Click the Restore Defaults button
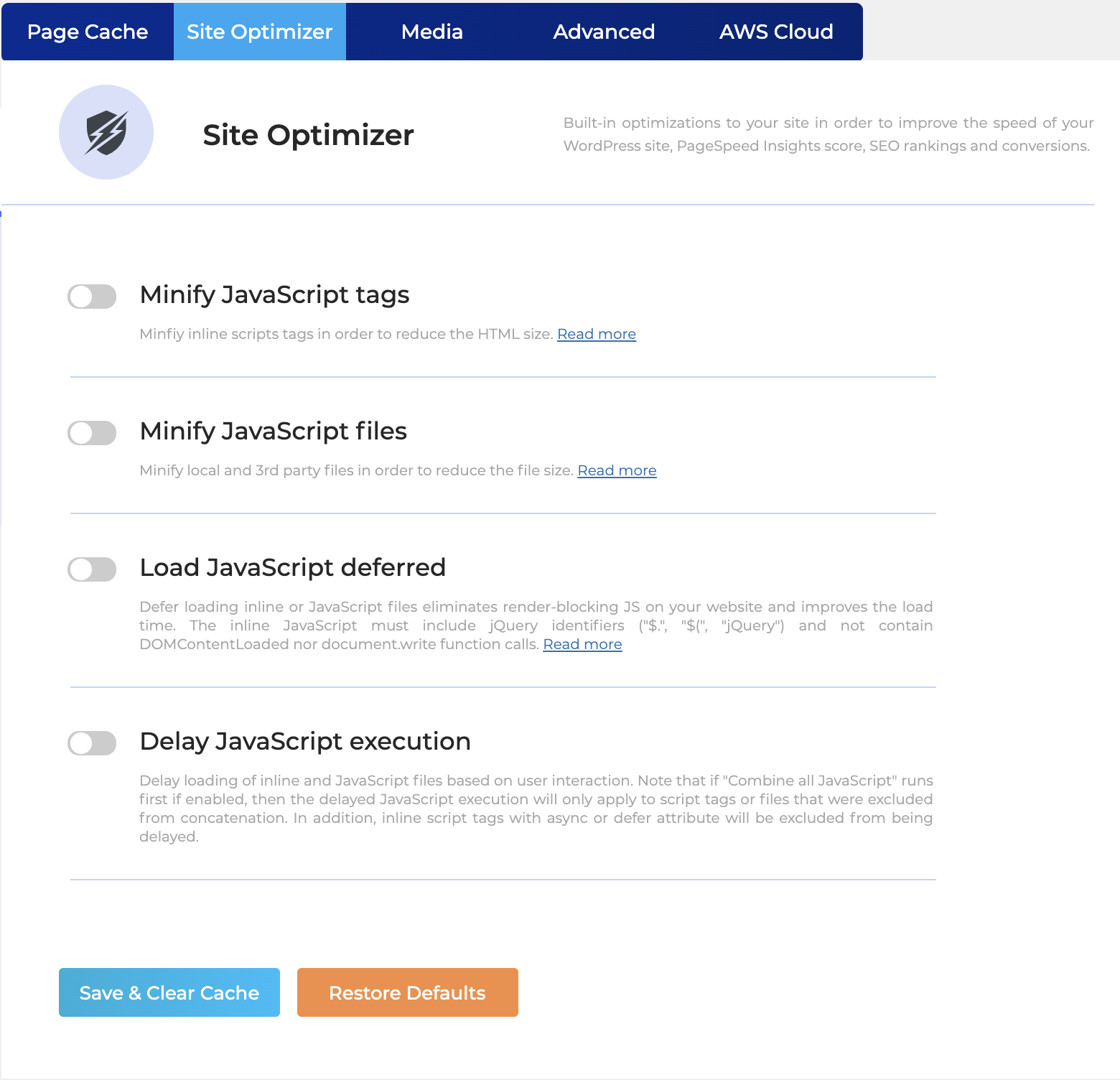Viewport: 1120px width, 1080px height. (407, 992)
